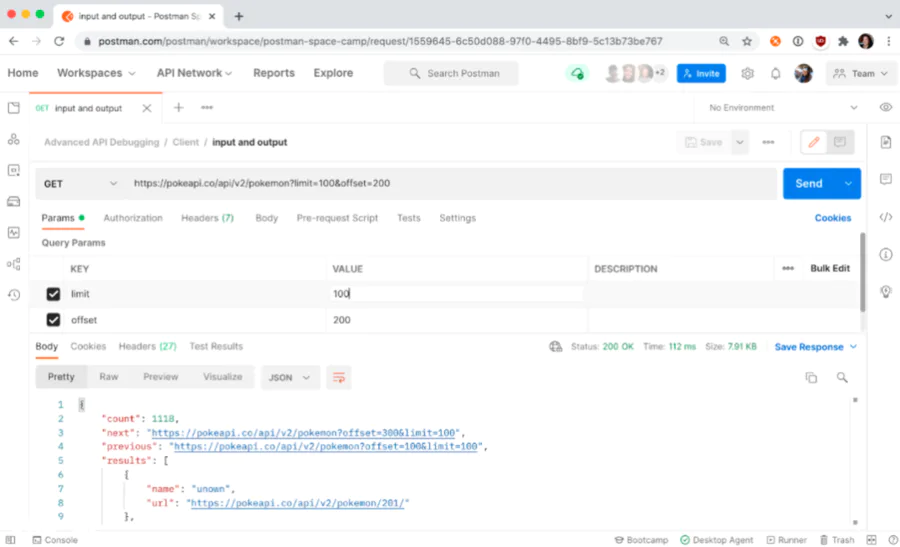Toggle word wrap icon next to JSON

coord(339,378)
